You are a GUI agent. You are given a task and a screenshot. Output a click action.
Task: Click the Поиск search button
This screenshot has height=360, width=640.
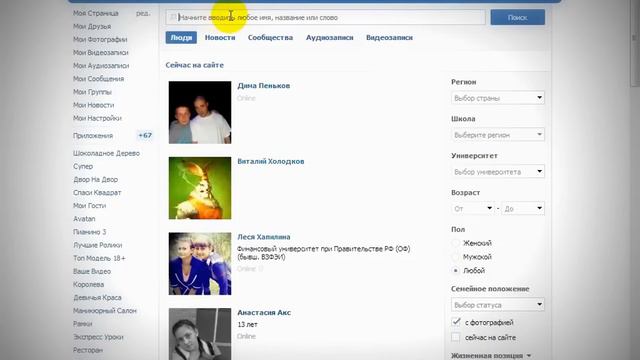[x=518, y=18]
